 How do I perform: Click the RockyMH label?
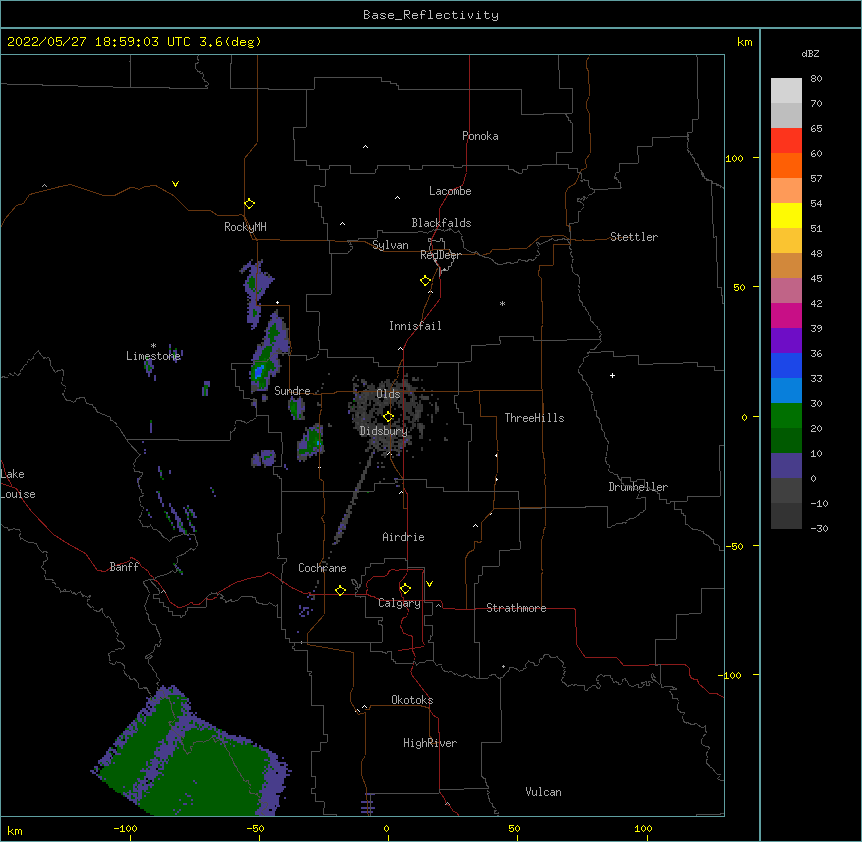tap(245, 227)
